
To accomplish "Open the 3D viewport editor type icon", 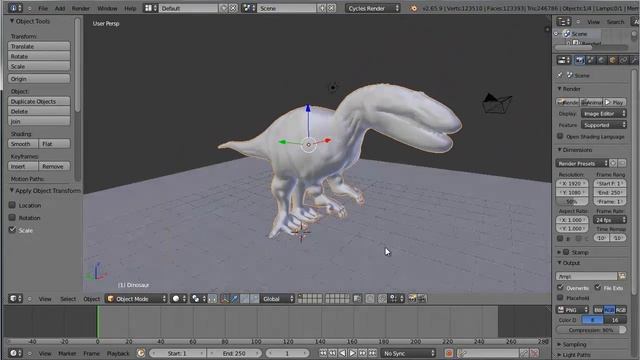I will point(15,299).
